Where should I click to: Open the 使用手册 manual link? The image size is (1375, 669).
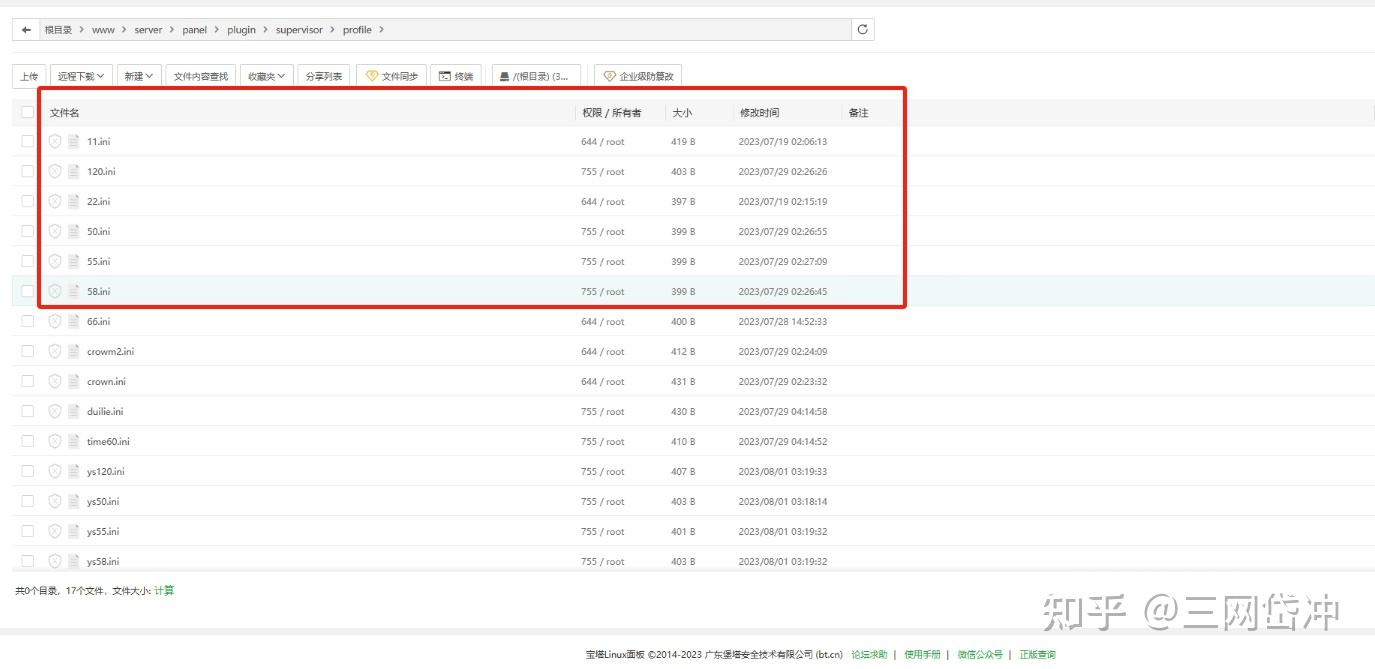922,655
